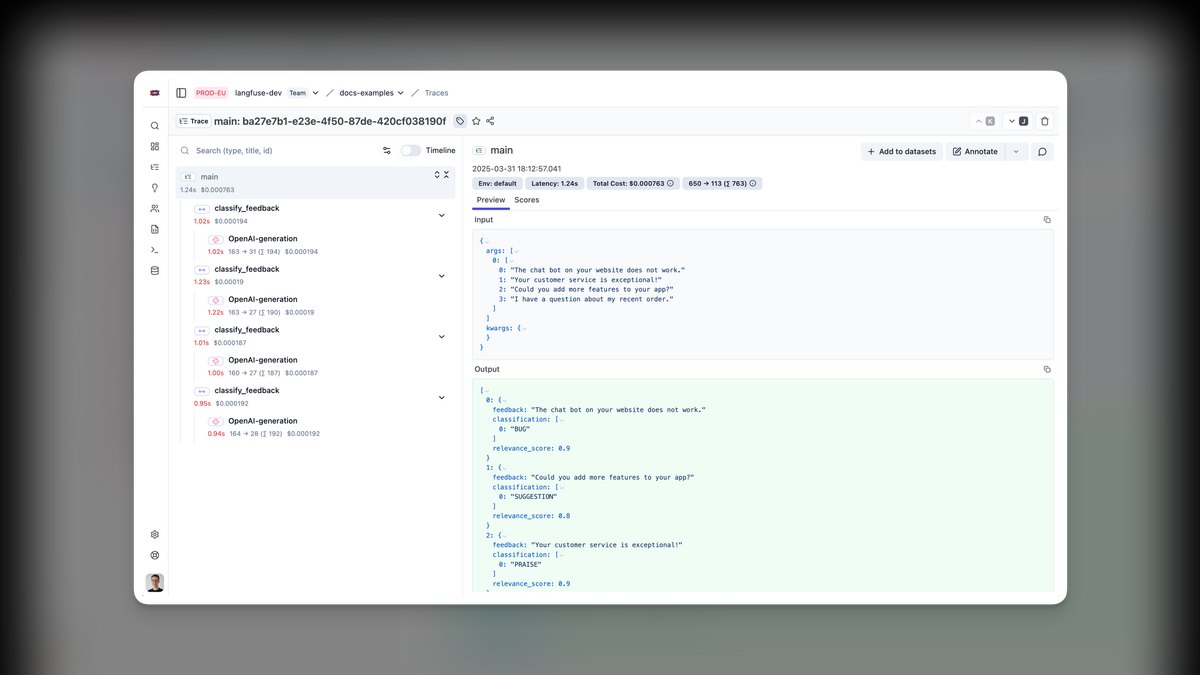This screenshot has width=1200, height=675.
Task: Open the dashboards grid icon in sidebar
Action: (154, 146)
